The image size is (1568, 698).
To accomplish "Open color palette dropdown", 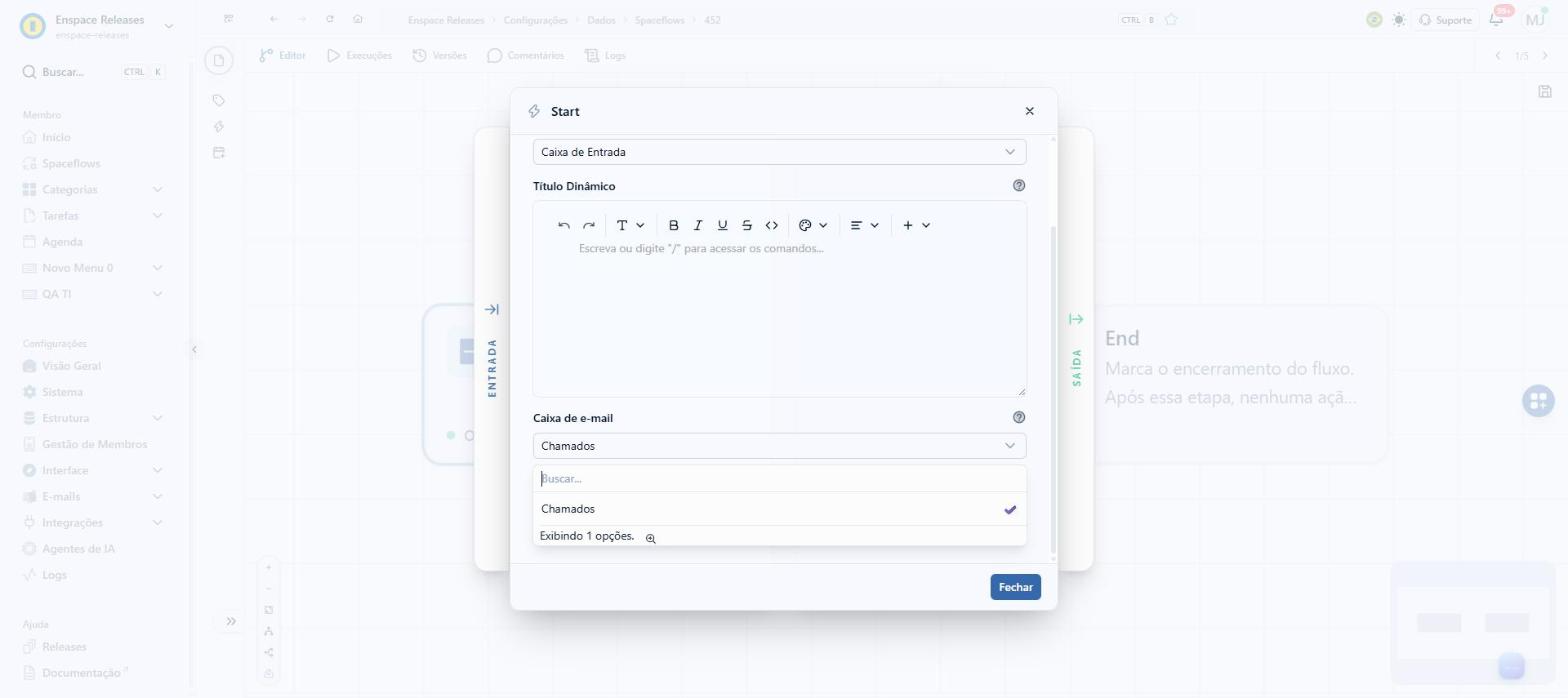I will tap(813, 226).
